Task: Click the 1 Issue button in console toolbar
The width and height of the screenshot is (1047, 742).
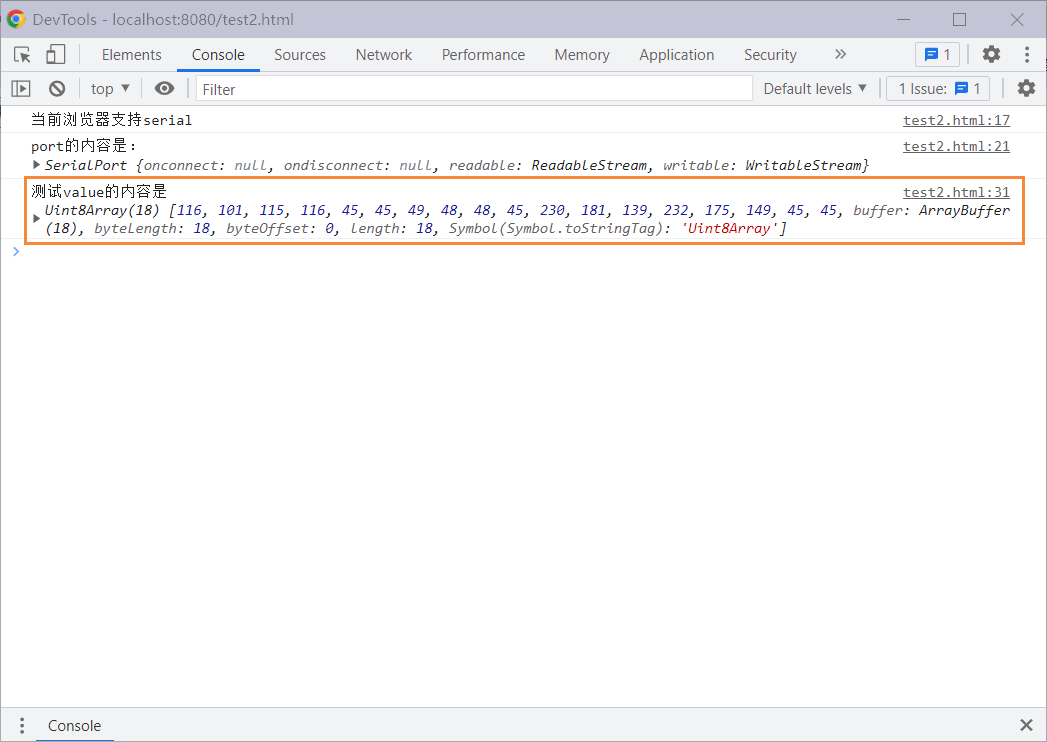Action: click(937, 89)
